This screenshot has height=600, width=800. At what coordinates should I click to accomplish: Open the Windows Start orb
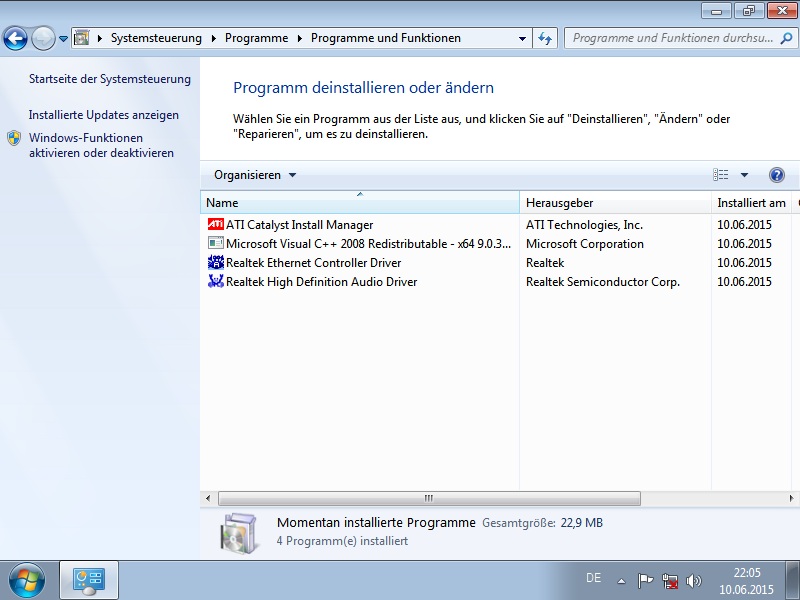27,580
